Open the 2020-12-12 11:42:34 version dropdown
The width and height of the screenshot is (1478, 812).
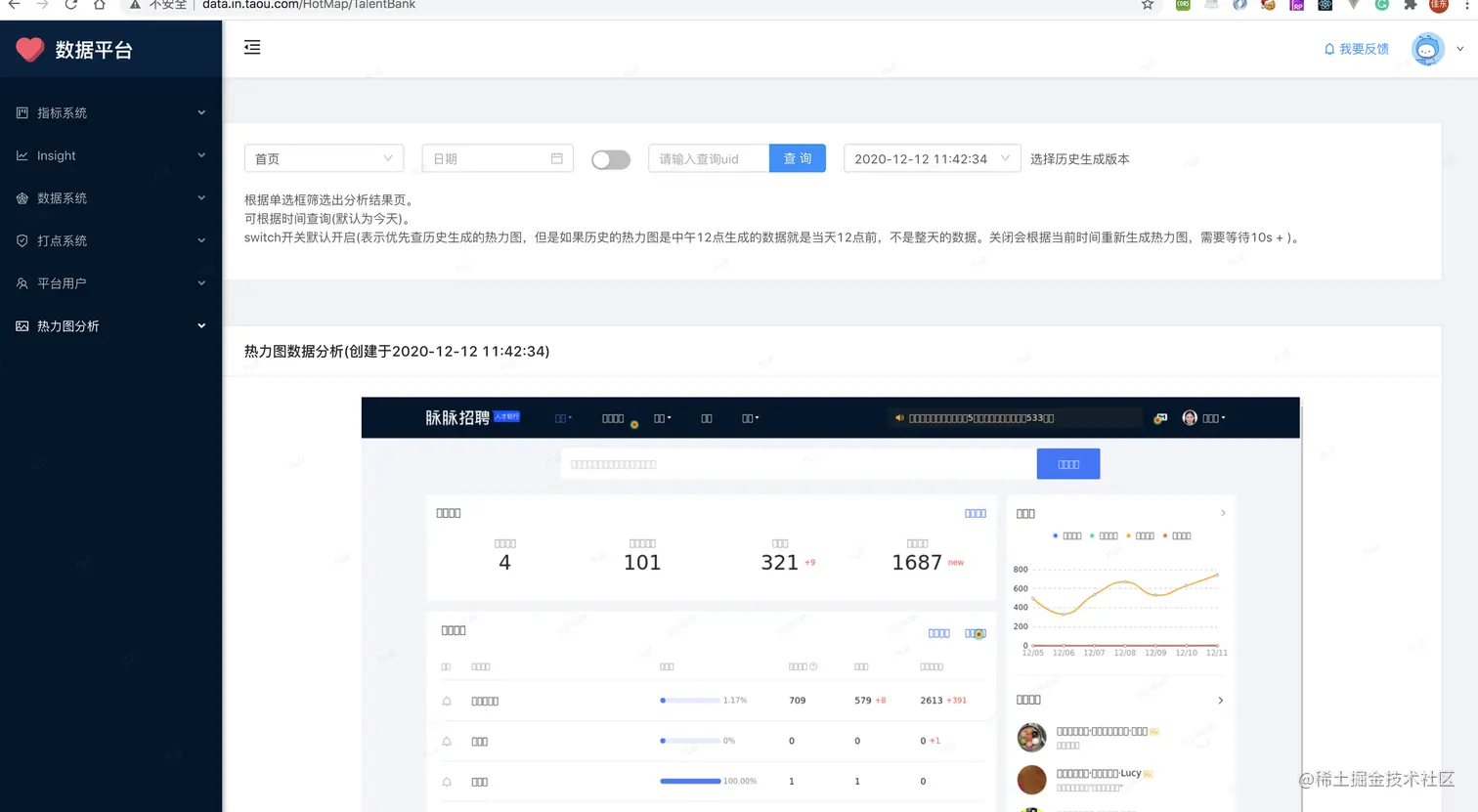click(x=932, y=158)
